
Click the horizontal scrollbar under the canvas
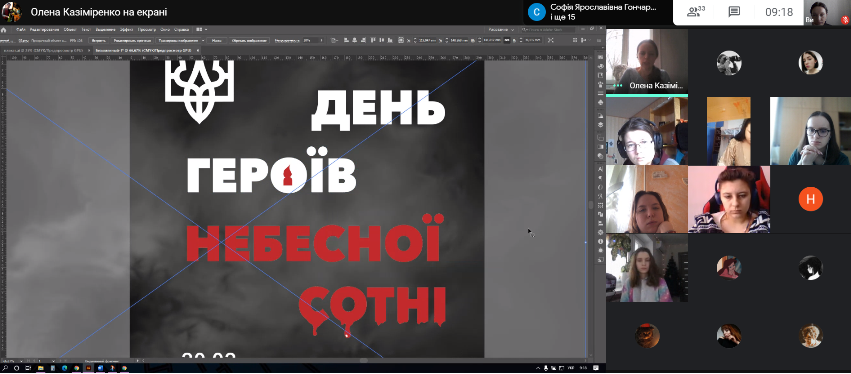363,360
